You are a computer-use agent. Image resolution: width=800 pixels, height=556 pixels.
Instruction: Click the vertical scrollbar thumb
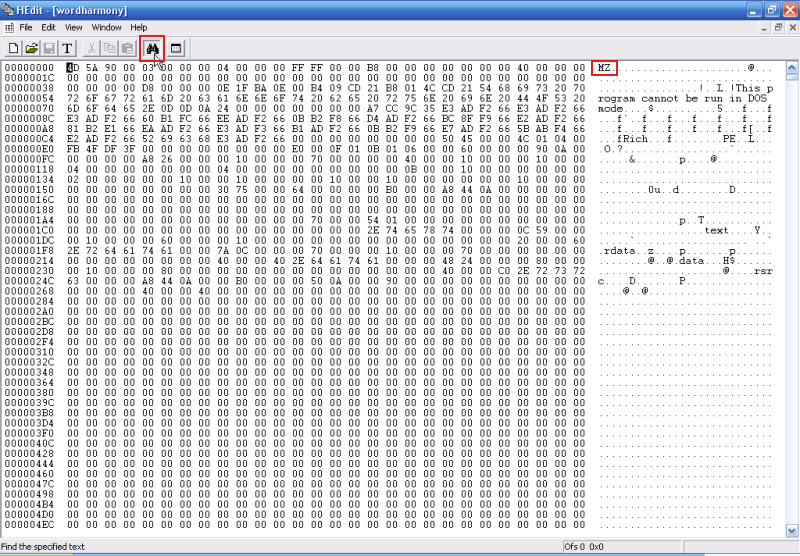[791, 77]
